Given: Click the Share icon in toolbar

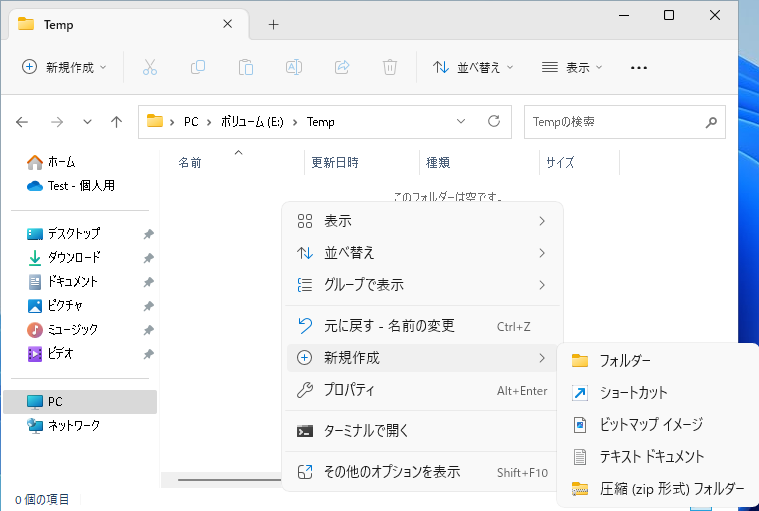Looking at the screenshot, I should point(342,67).
